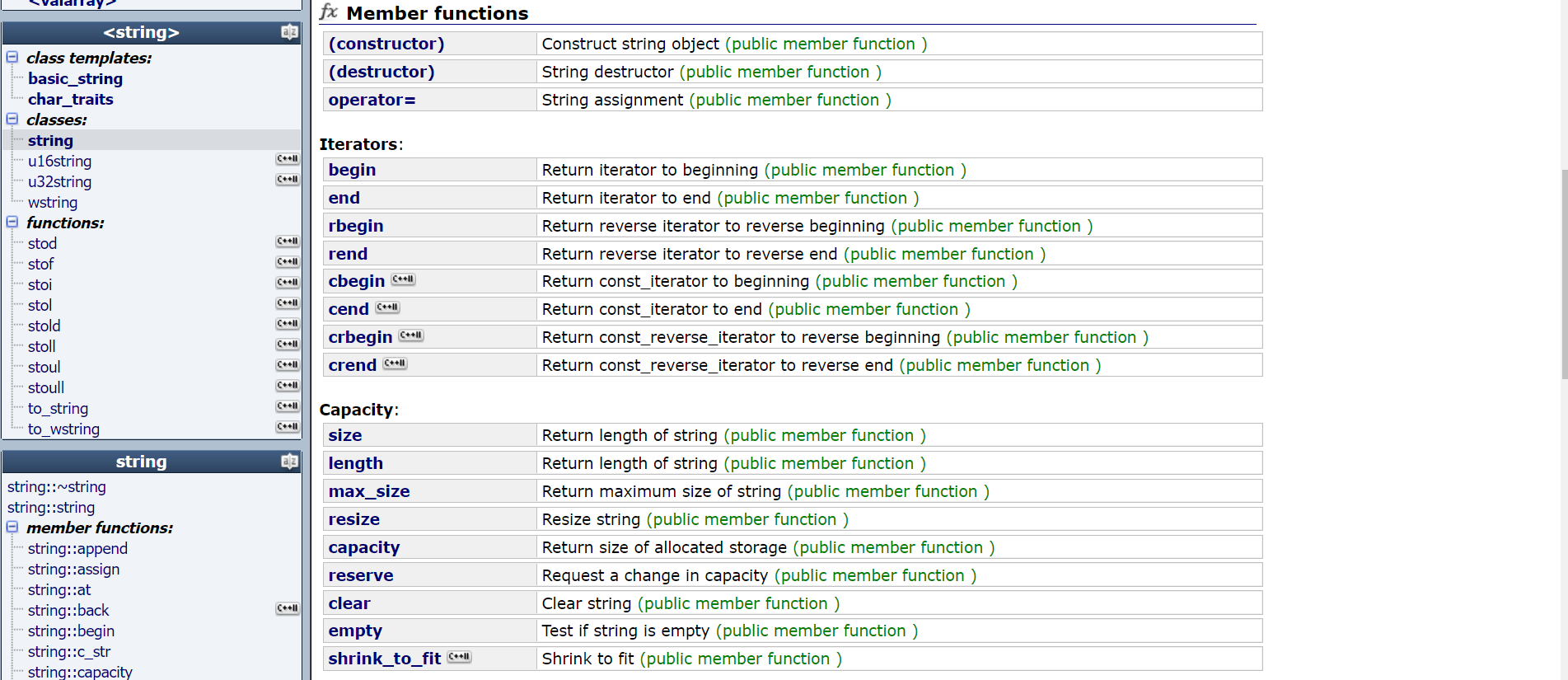Open the cbegin iterator link
The height and width of the screenshot is (680, 1568).
357,281
